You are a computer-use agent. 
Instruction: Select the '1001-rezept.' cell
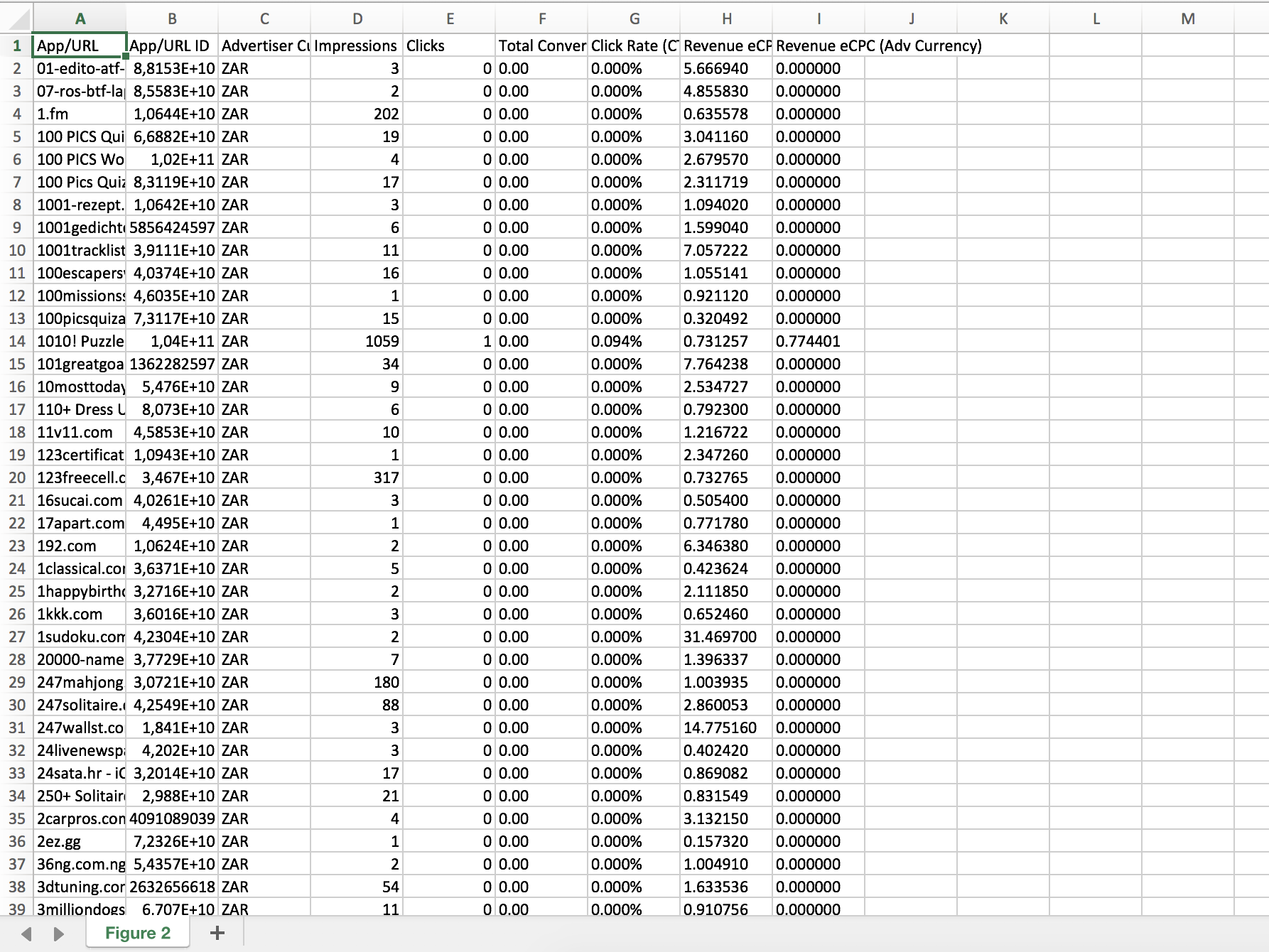[80, 205]
